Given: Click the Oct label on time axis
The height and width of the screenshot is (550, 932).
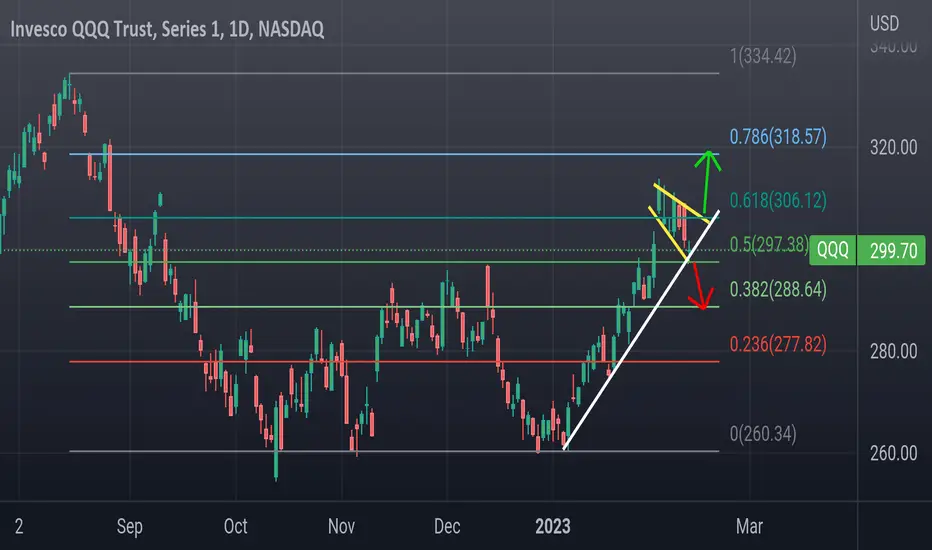Looking at the screenshot, I should click(235, 526).
